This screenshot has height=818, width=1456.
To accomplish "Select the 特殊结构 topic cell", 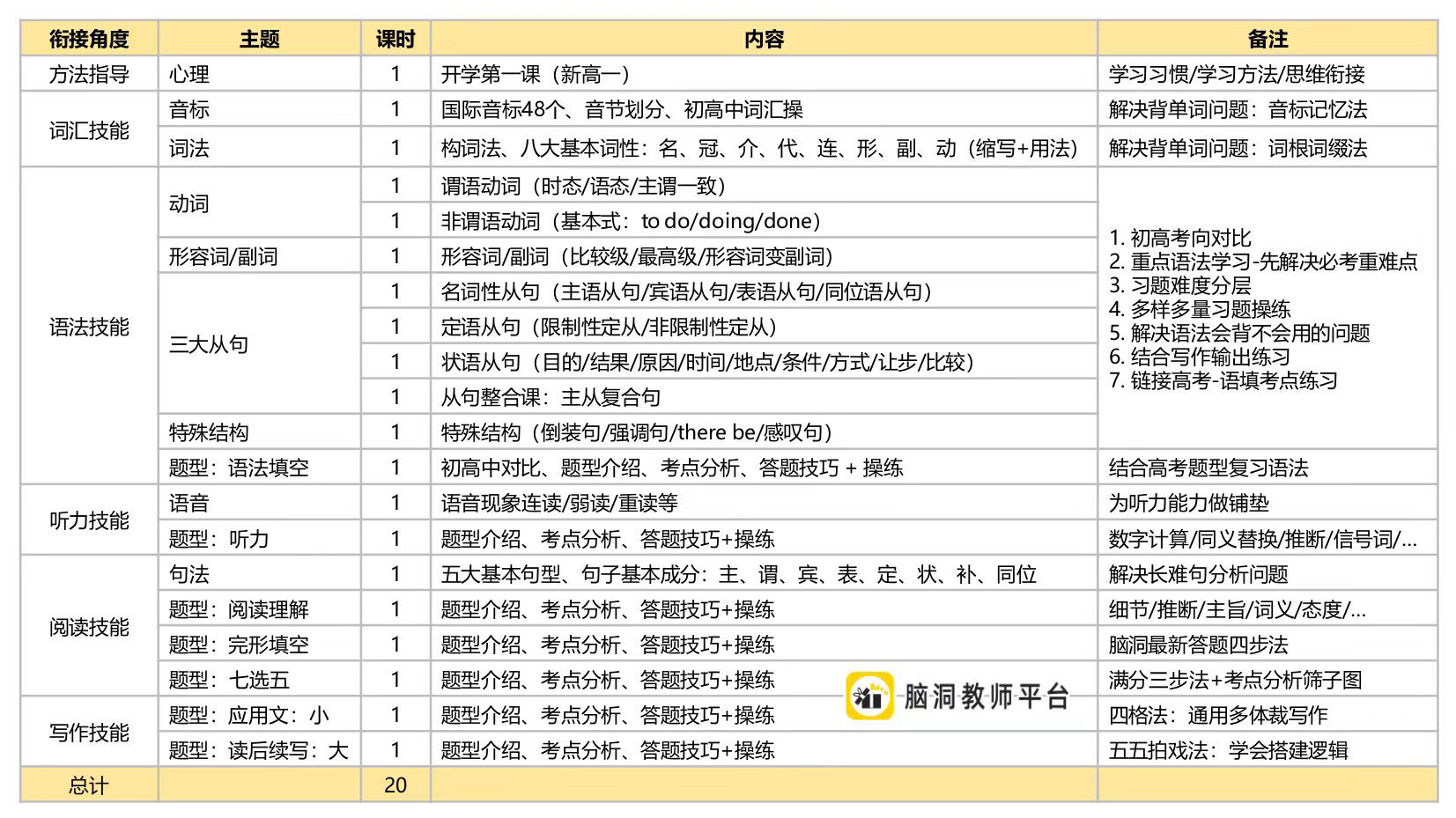I will tap(259, 431).
